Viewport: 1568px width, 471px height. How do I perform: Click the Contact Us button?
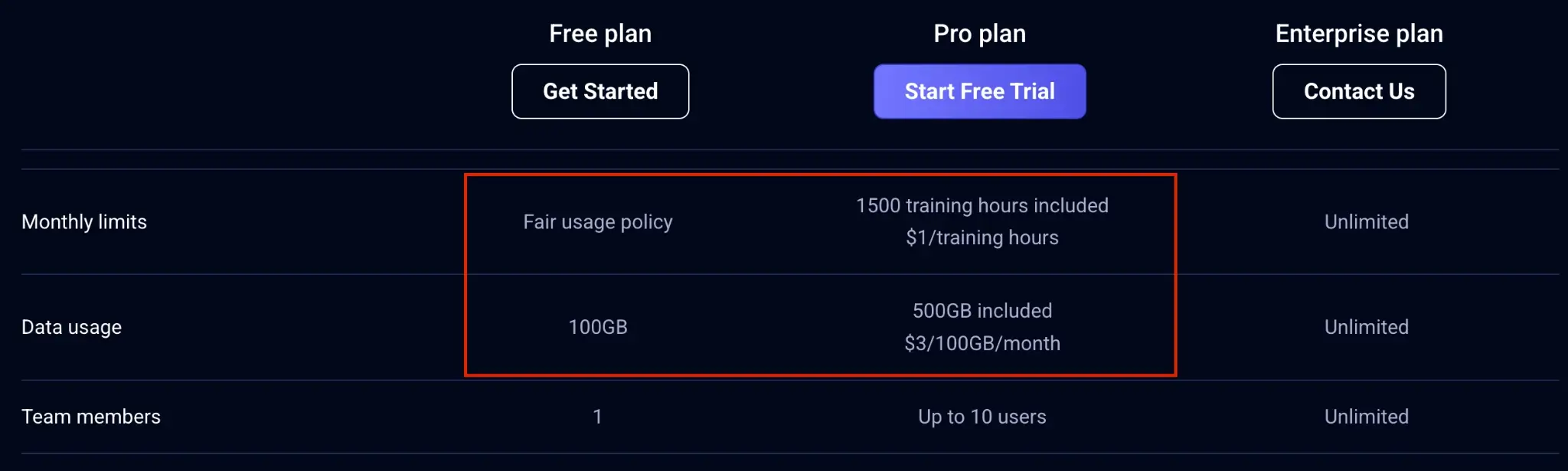(x=1359, y=92)
